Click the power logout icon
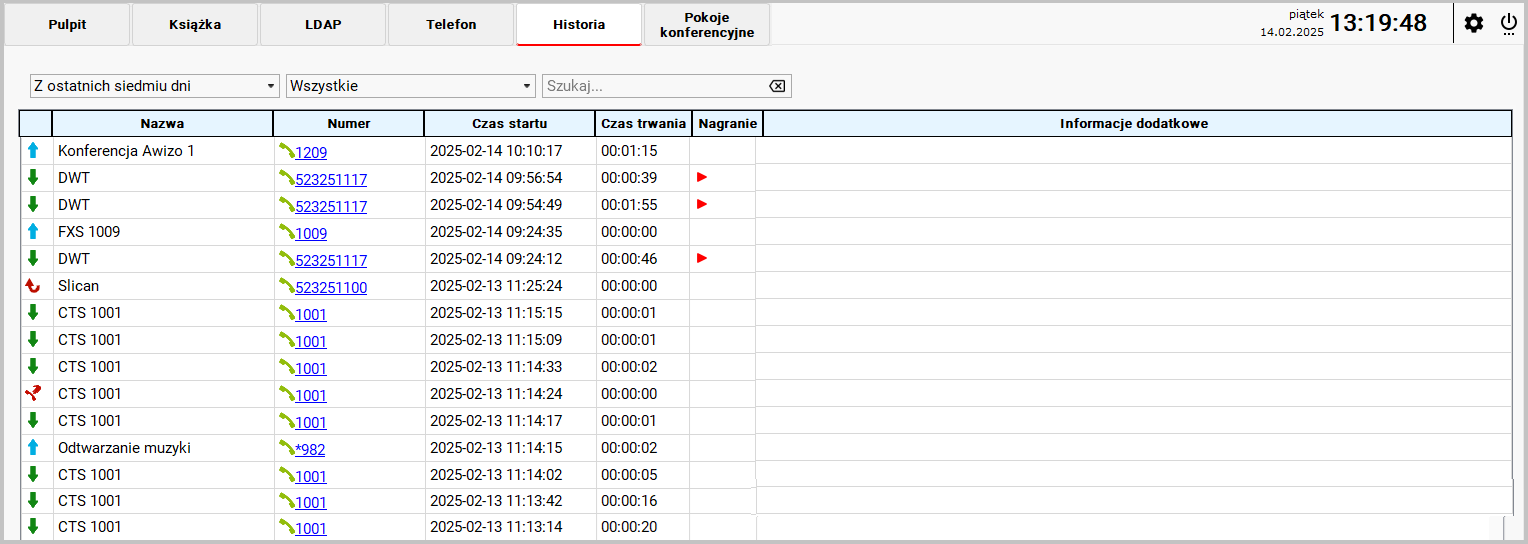Viewport: 1528px width, 544px height. tap(1509, 23)
